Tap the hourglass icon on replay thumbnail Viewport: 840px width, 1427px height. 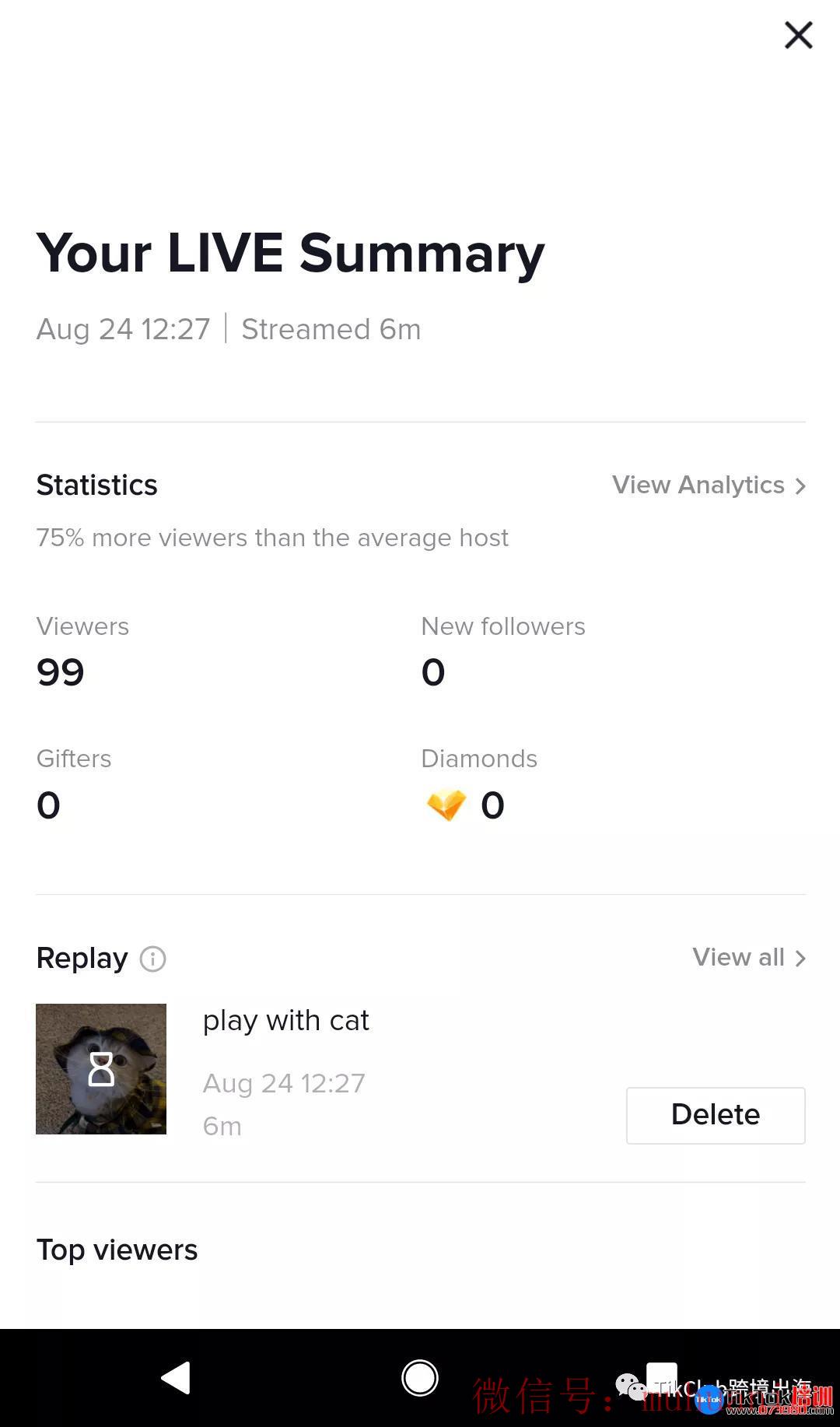(x=101, y=1069)
